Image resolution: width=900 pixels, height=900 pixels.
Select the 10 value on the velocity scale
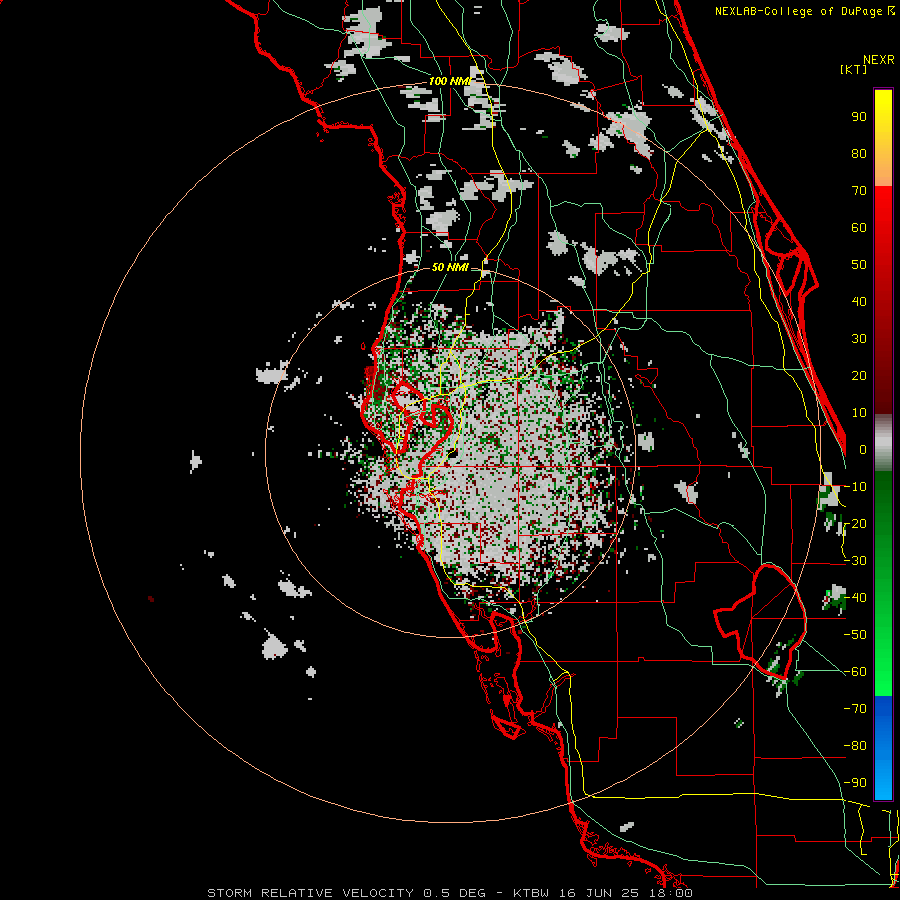click(859, 413)
